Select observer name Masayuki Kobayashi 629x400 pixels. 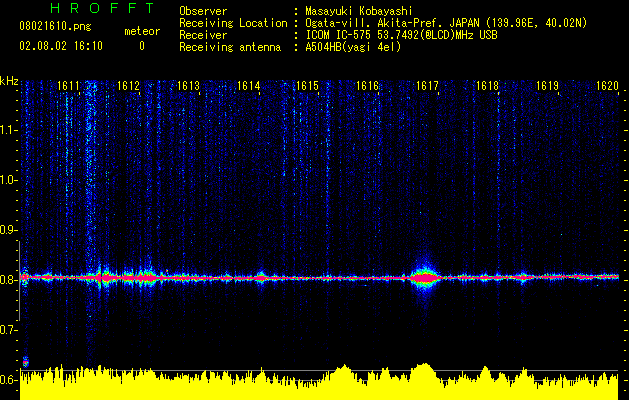point(358,11)
